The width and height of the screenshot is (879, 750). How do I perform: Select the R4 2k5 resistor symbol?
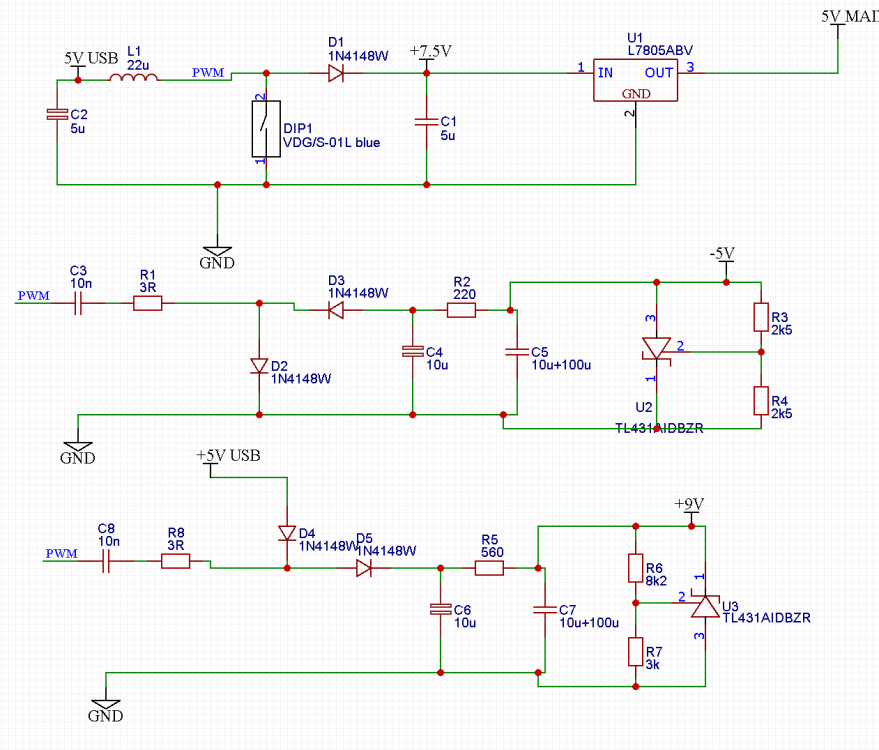click(x=761, y=401)
